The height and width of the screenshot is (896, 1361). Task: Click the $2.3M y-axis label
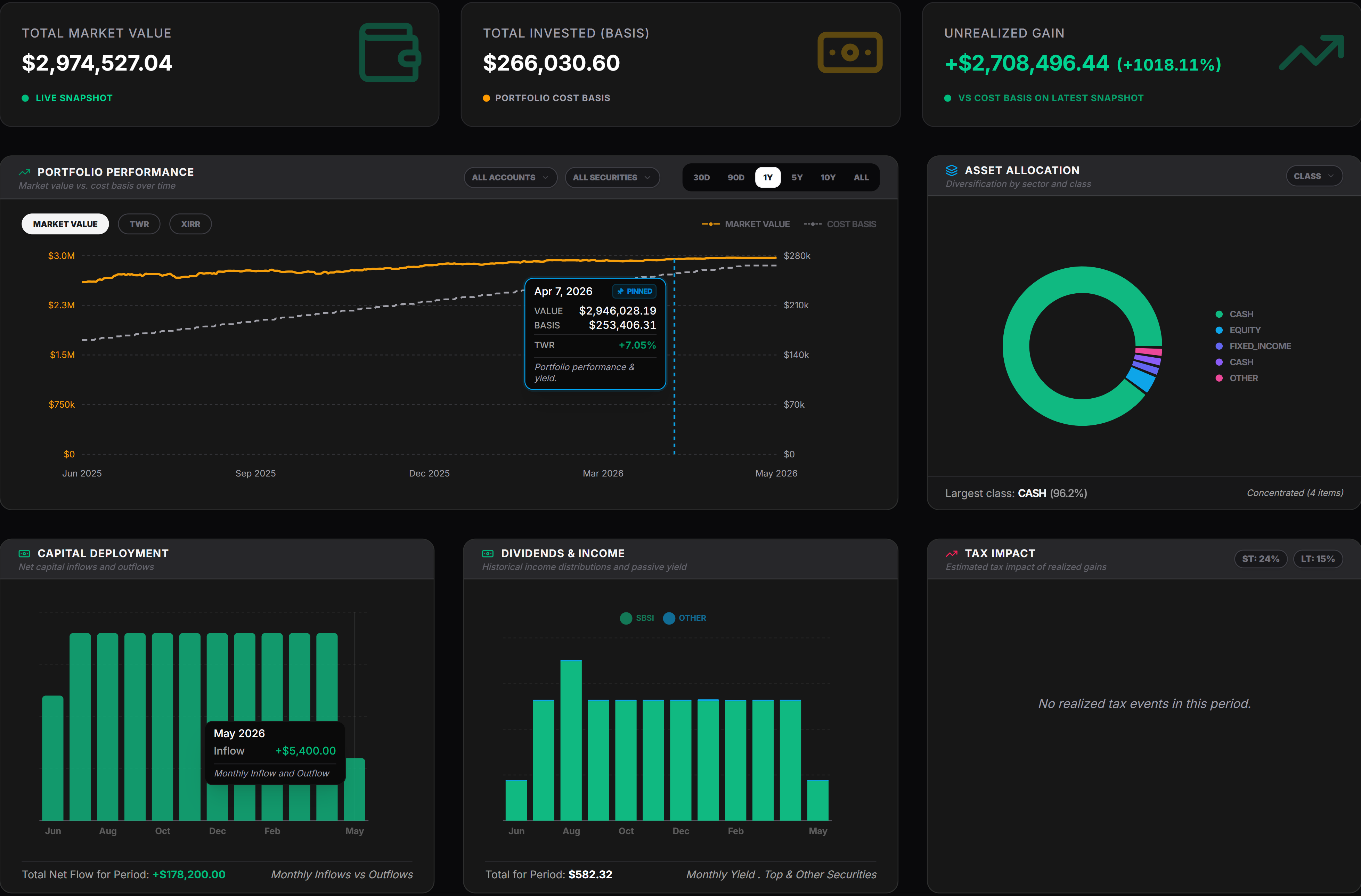(61, 305)
